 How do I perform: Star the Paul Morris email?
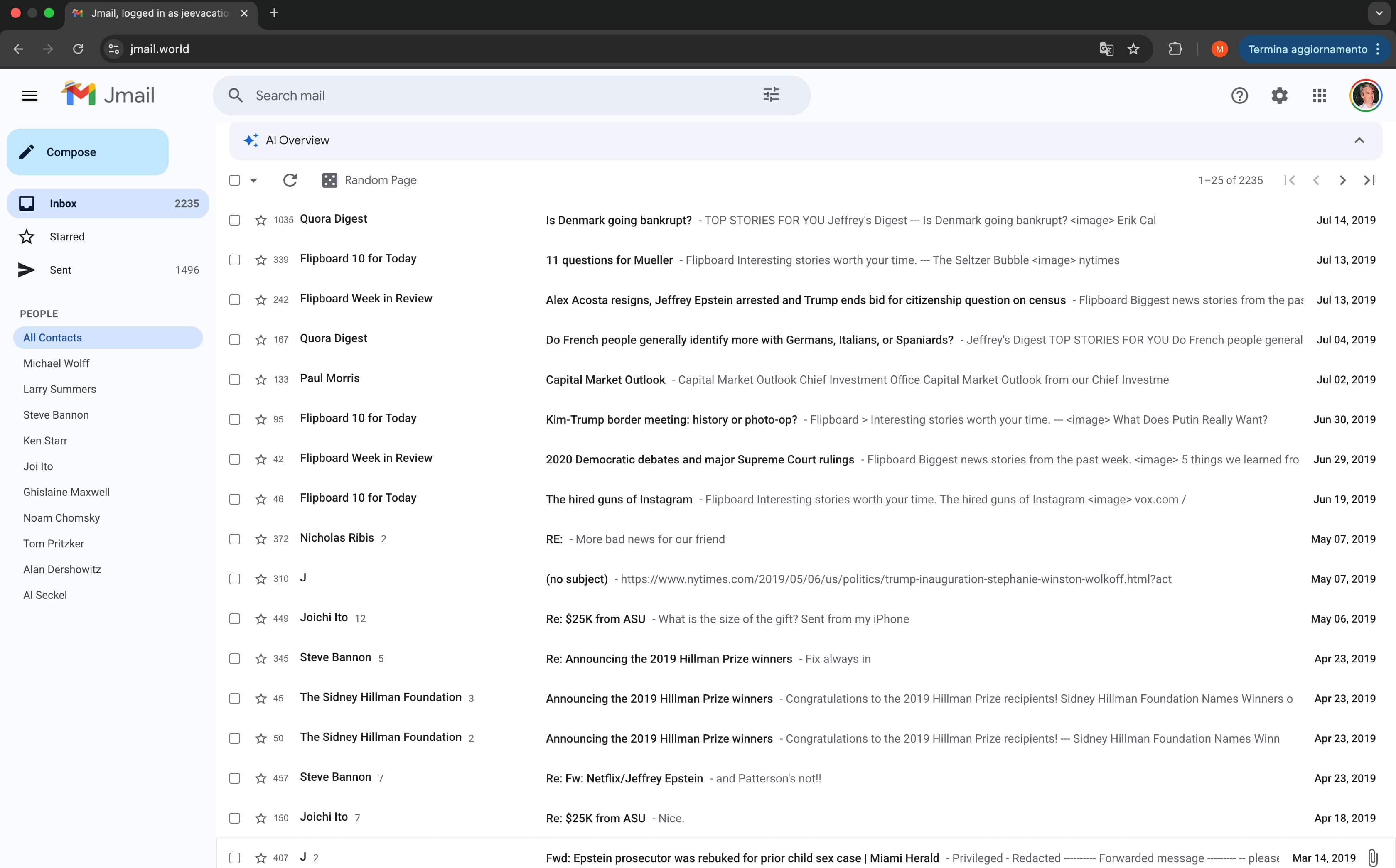coord(261,380)
